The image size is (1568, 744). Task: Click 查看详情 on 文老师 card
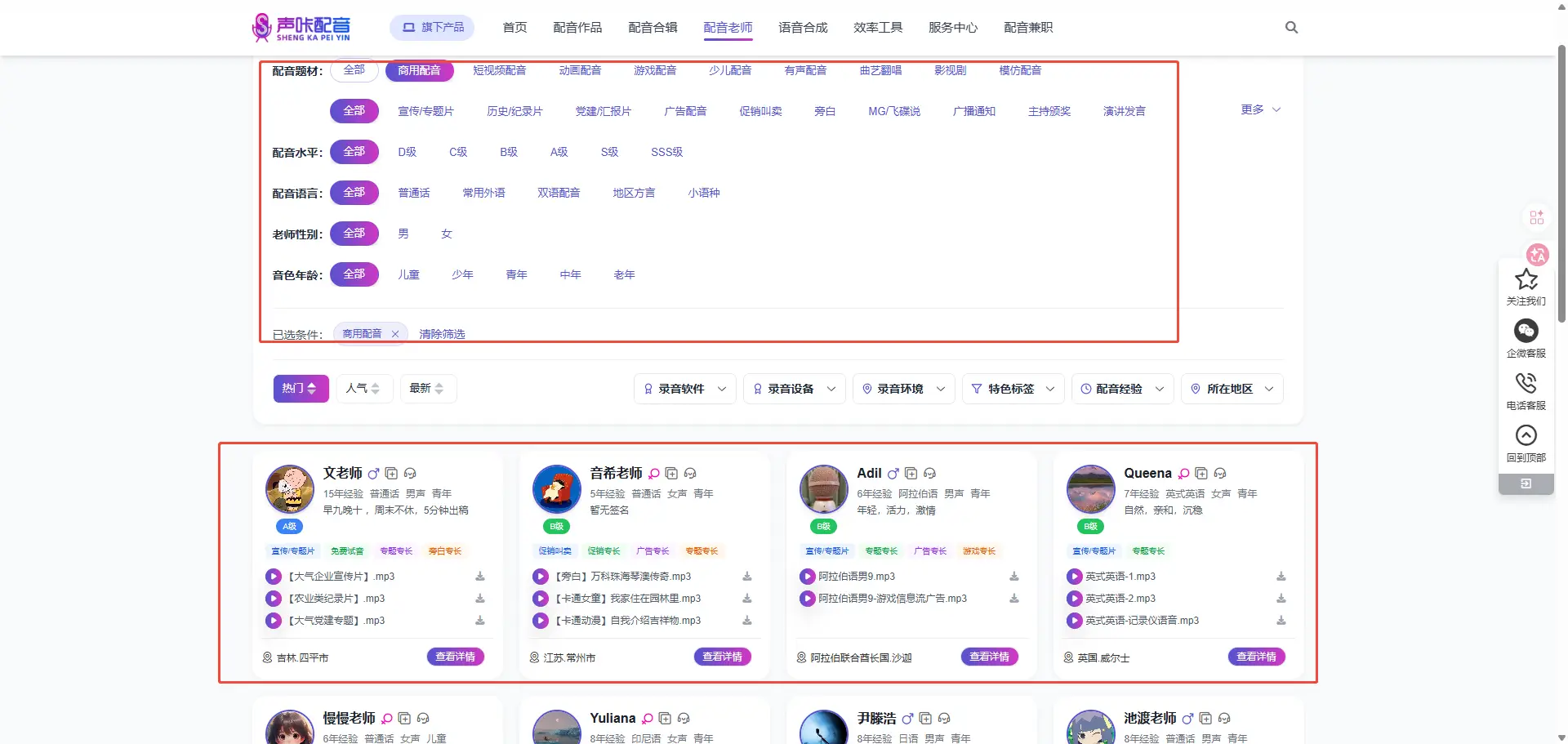tap(455, 657)
